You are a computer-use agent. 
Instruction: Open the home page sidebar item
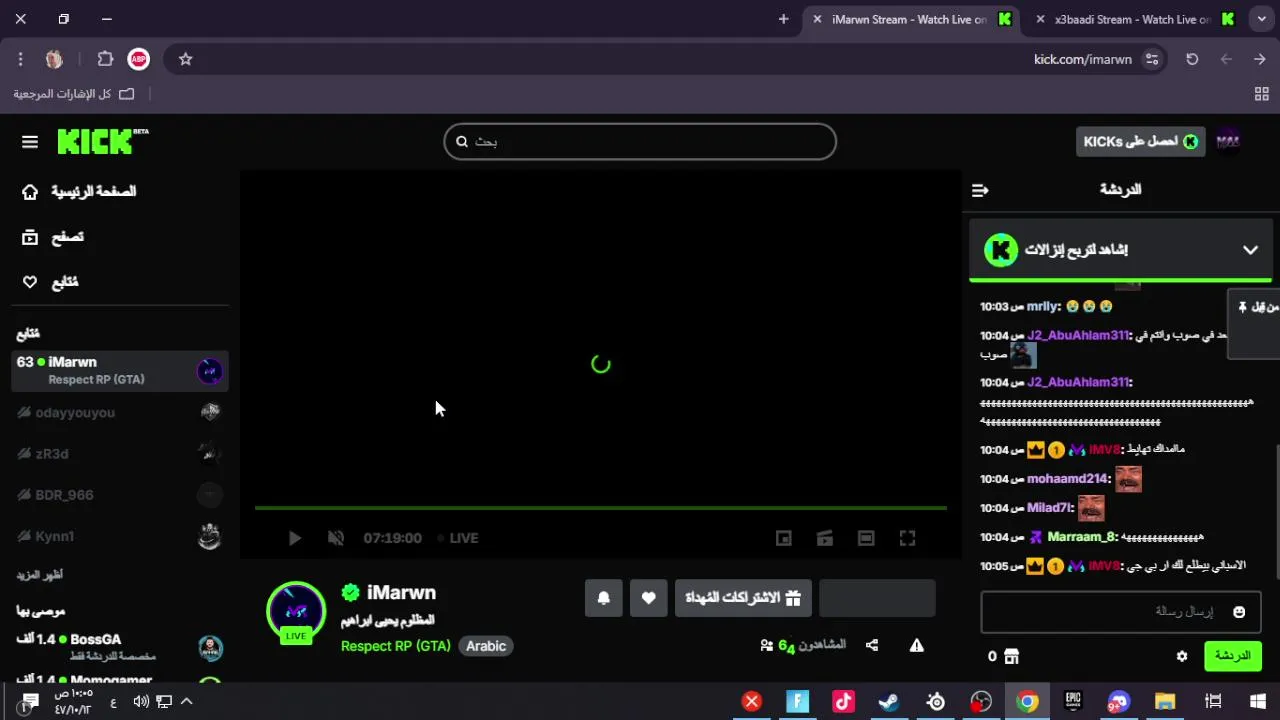(x=80, y=191)
